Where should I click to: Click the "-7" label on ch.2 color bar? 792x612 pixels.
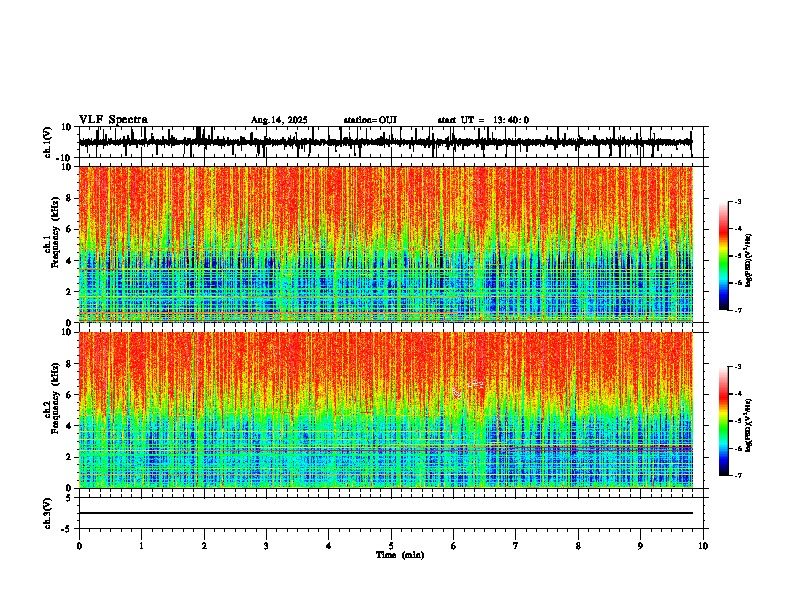737,476
